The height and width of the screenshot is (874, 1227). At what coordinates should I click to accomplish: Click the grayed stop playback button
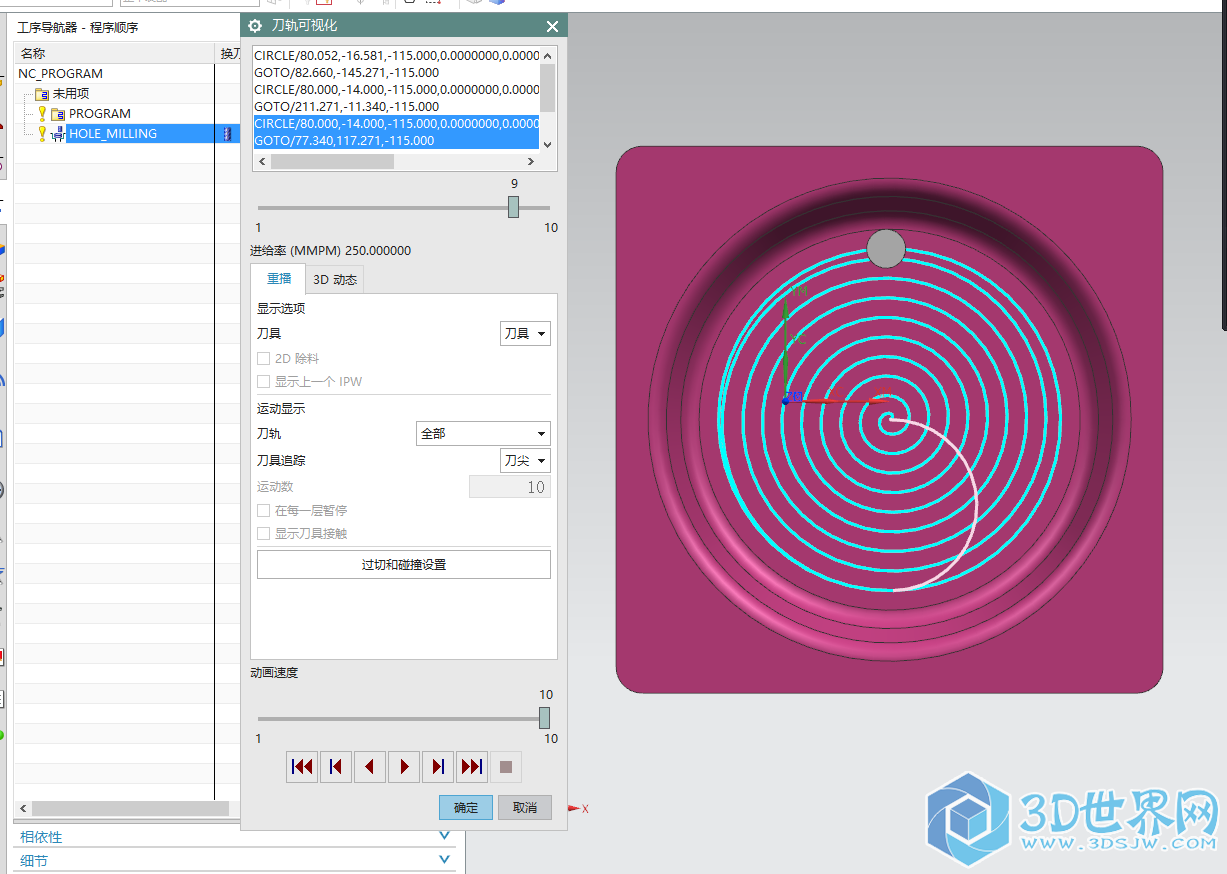[506, 767]
